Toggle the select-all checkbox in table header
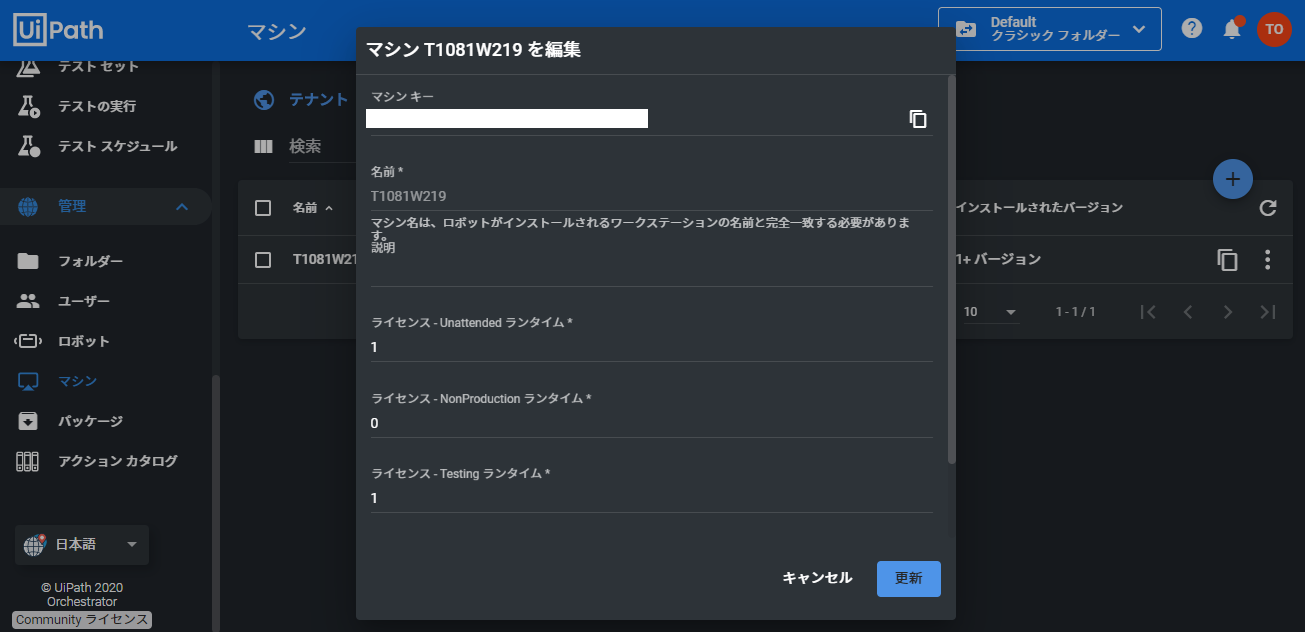 coord(263,208)
